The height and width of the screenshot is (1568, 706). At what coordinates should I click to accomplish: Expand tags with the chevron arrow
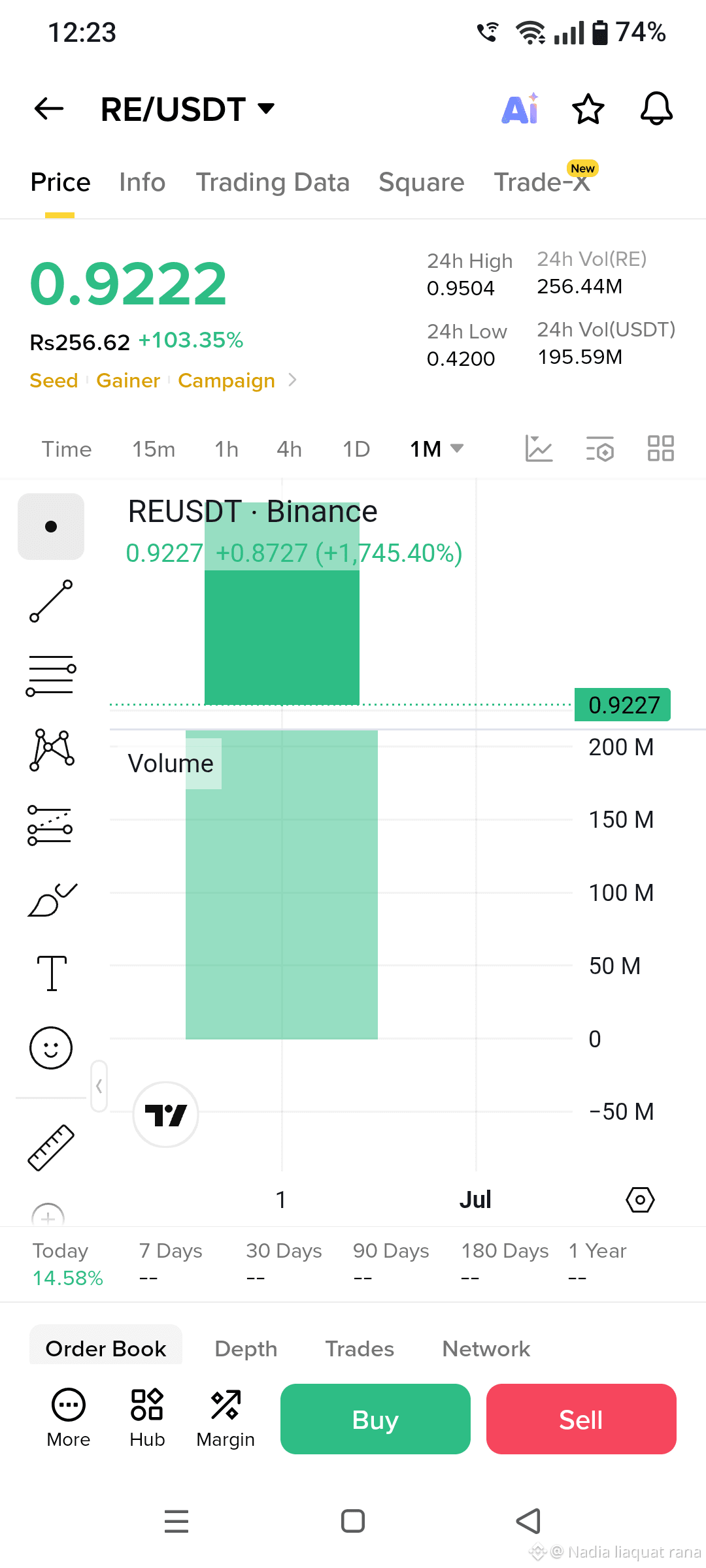click(x=292, y=380)
